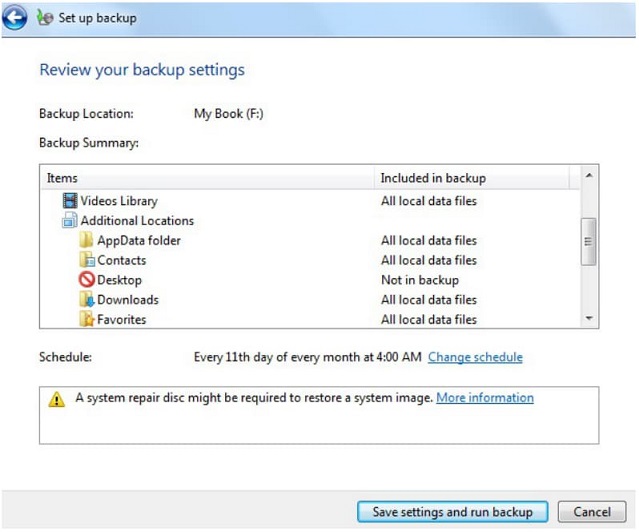Select the Additional Locations row label

point(137,221)
